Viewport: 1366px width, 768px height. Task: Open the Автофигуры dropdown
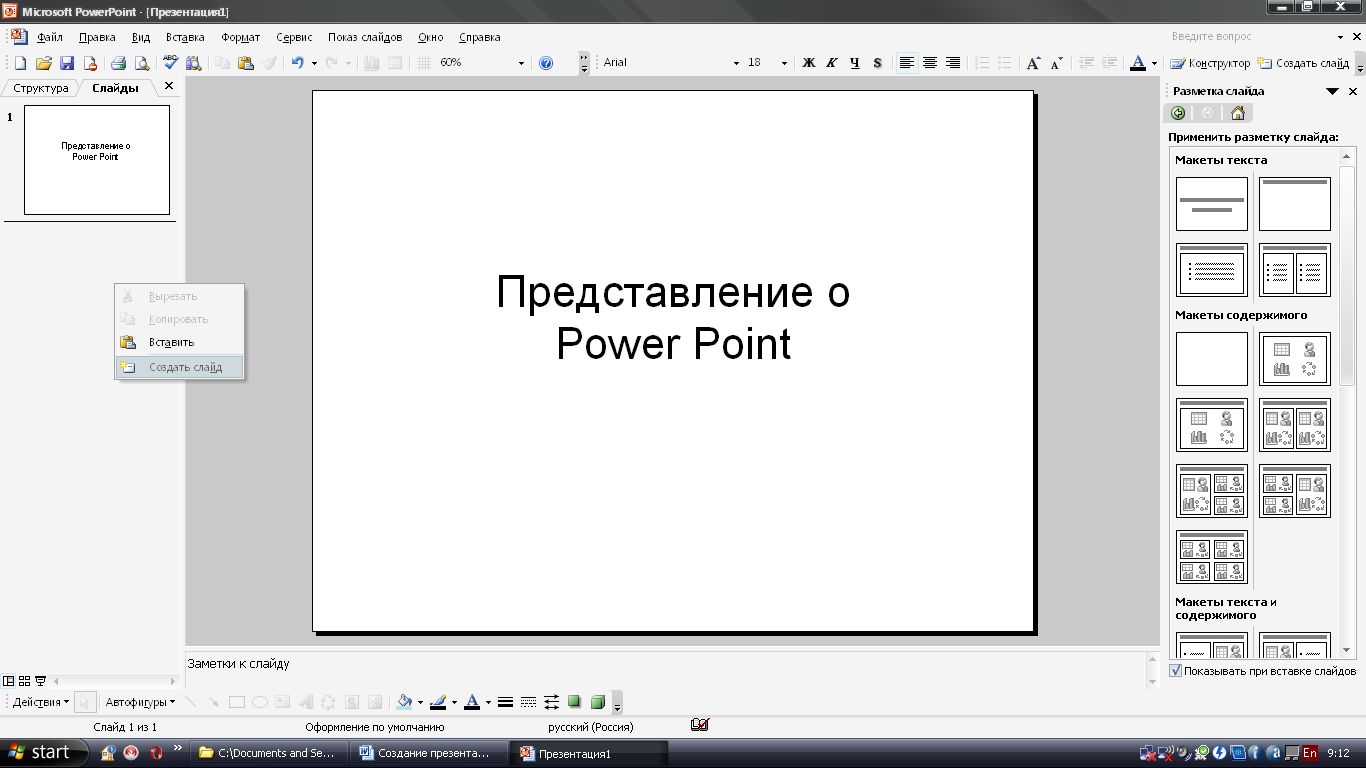click(x=140, y=702)
